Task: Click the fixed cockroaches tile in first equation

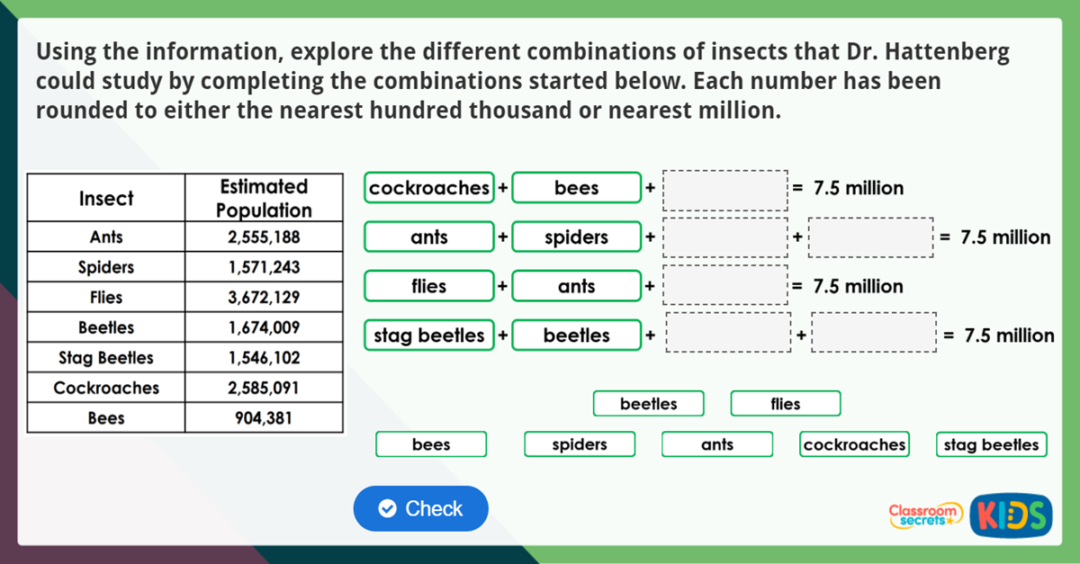Action: coord(429,188)
